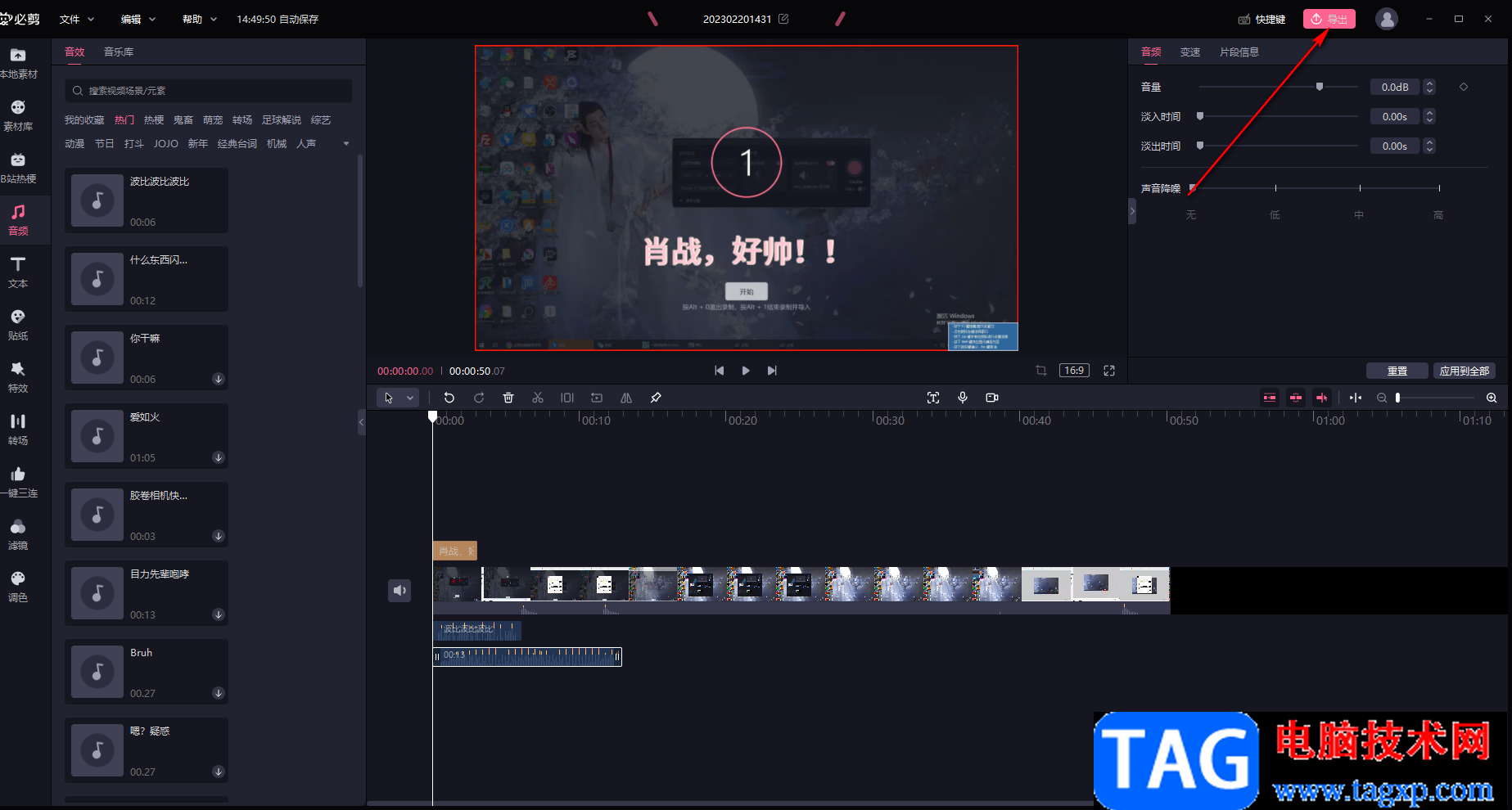Viewport: 1512px width, 810px height.
Task: Expand more sound category tags
Action: pyautogui.click(x=346, y=144)
